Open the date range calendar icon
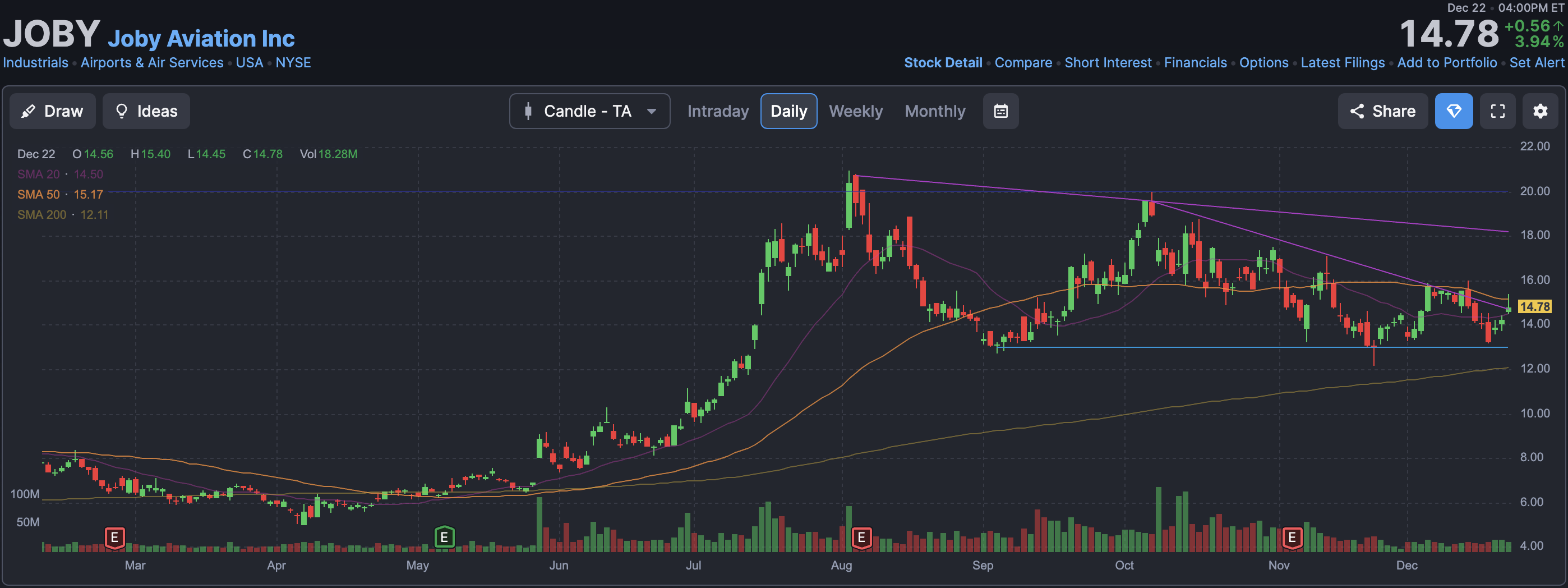 tap(1000, 111)
